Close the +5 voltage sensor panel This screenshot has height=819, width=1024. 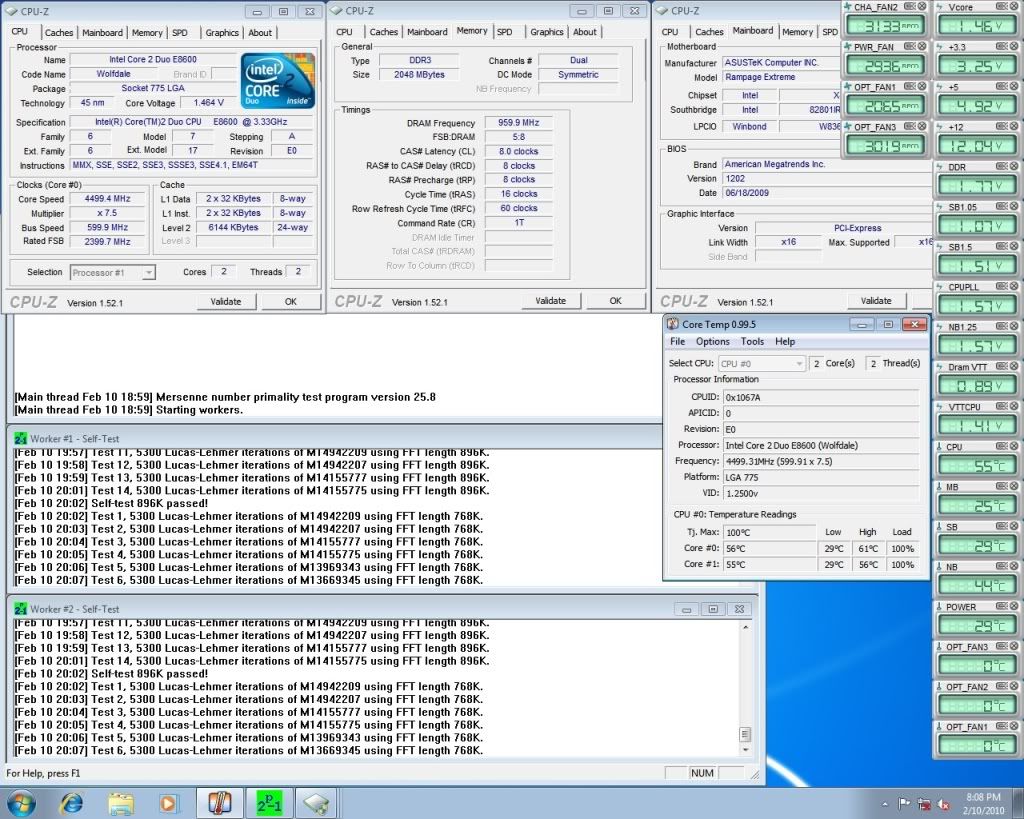click(1013, 86)
